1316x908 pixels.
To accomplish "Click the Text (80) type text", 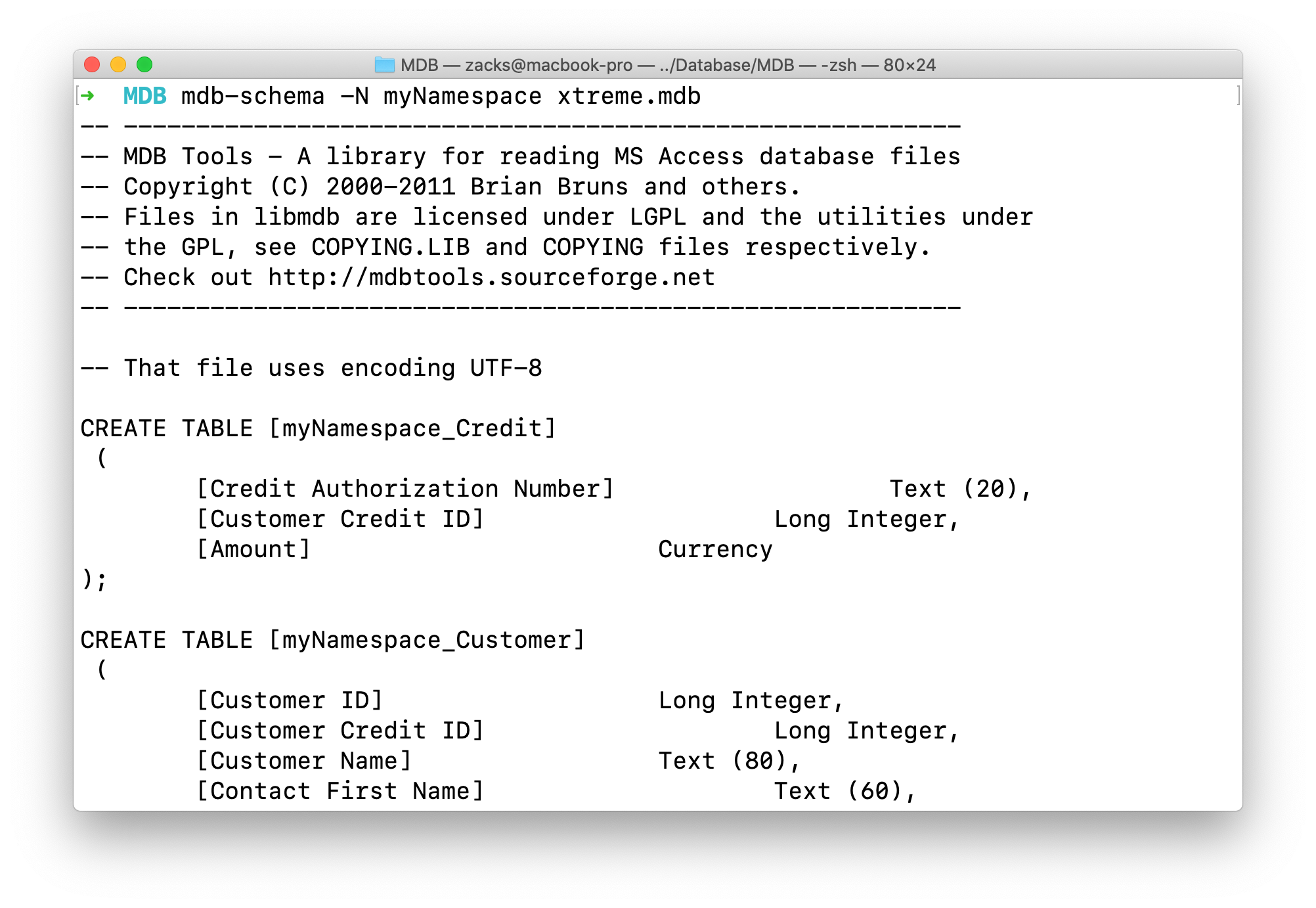I will 728,761.
